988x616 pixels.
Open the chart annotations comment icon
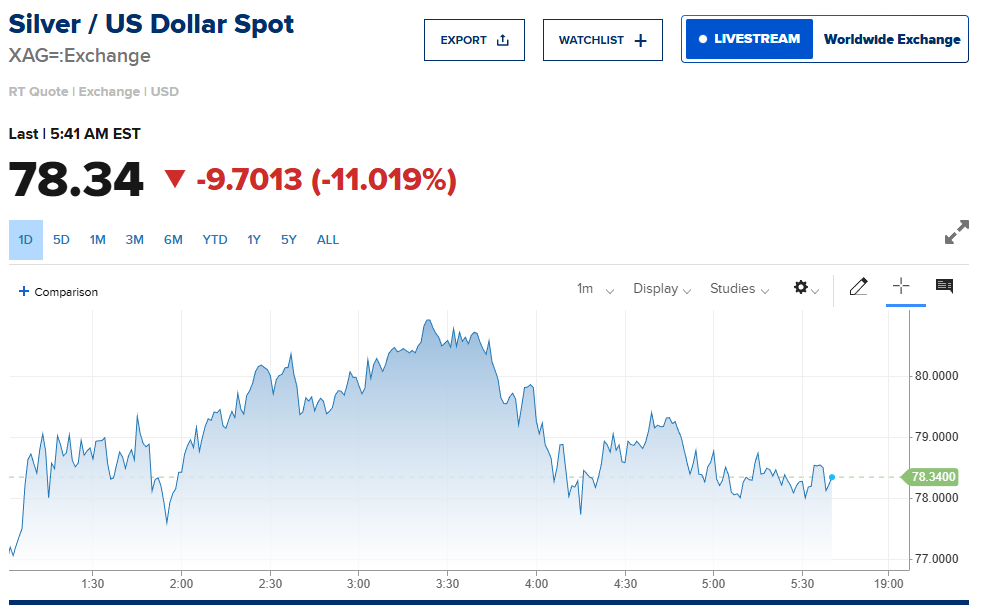[944, 286]
